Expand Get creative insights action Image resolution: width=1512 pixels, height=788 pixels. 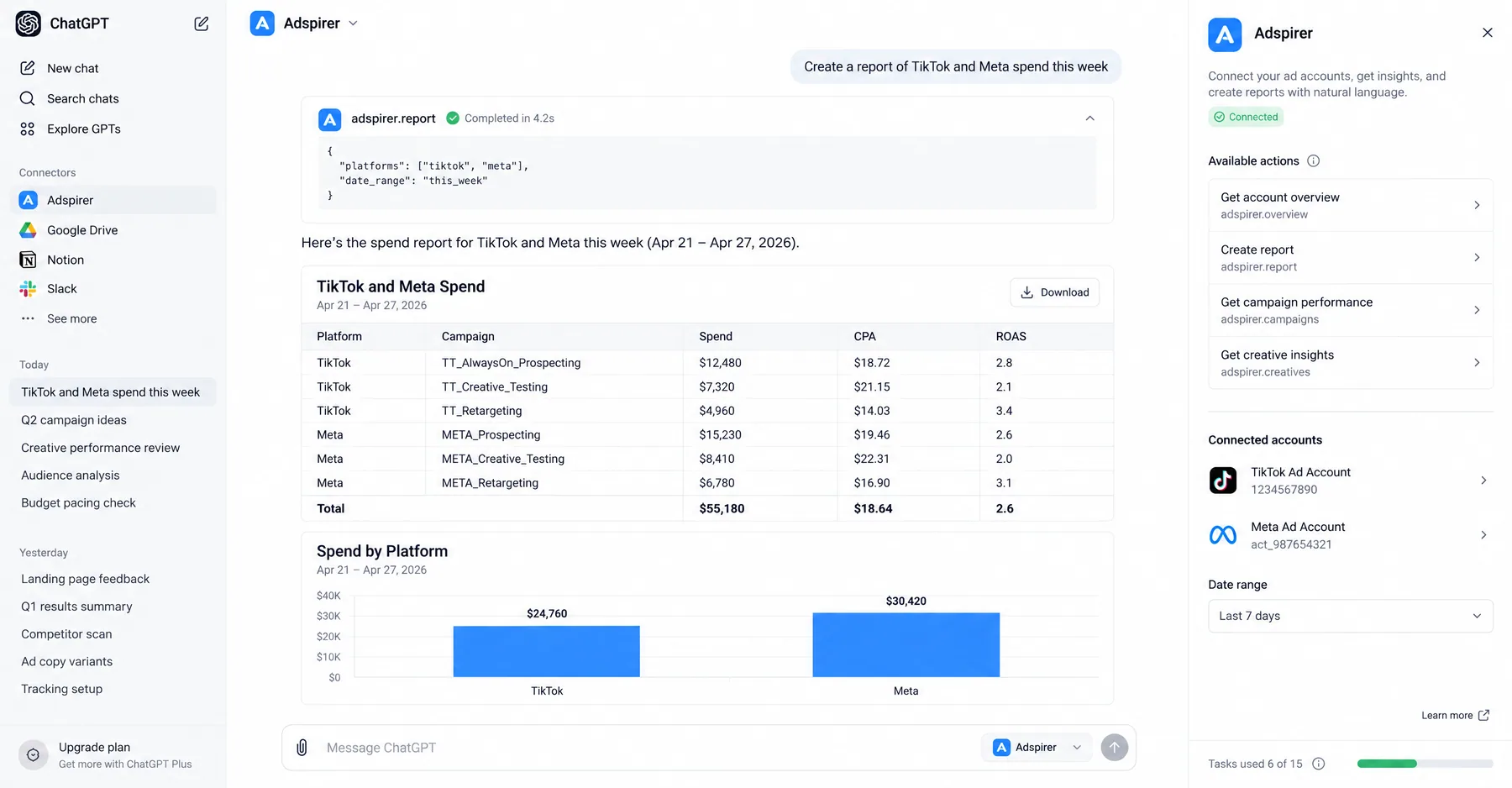click(x=1350, y=363)
